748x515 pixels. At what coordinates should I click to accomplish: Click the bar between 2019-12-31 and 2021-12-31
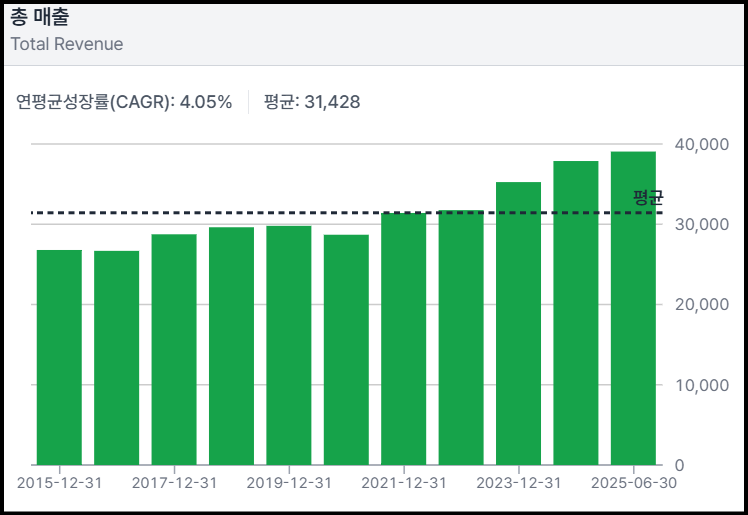[x=346, y=349]
